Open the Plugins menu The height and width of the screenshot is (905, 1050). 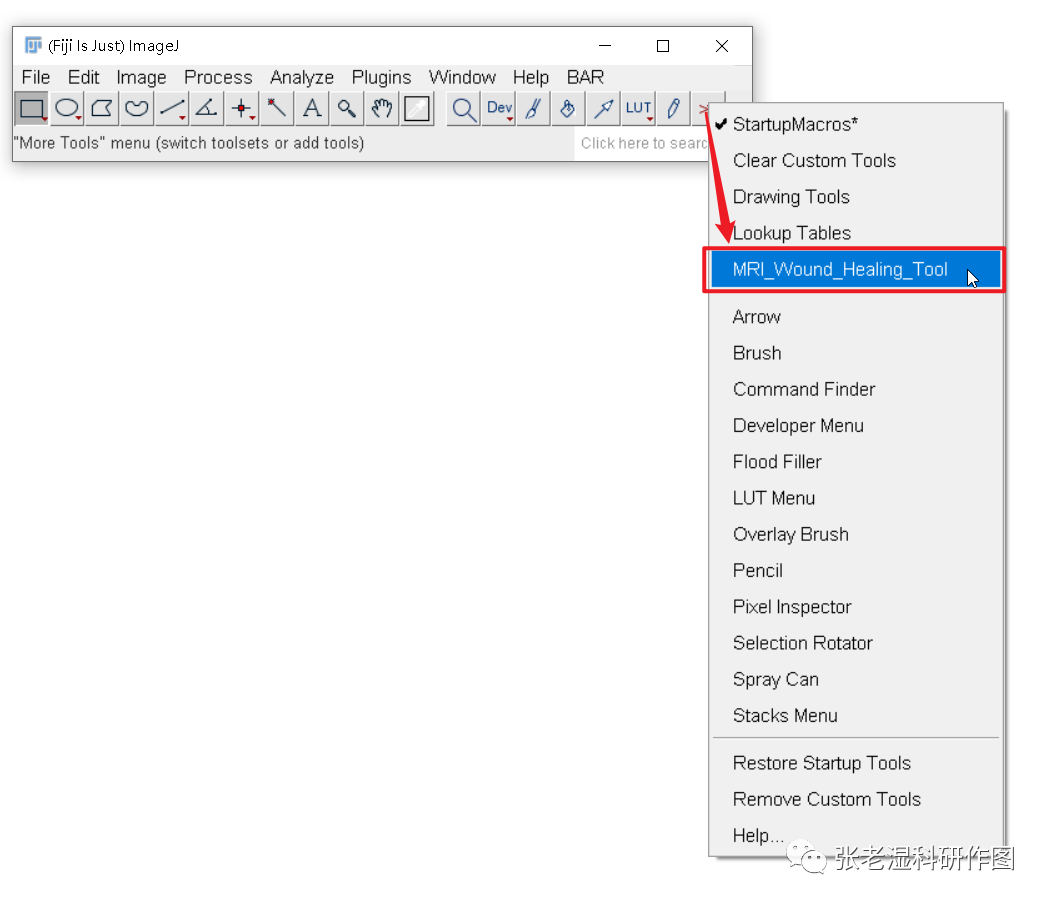(x=381, y=77)
